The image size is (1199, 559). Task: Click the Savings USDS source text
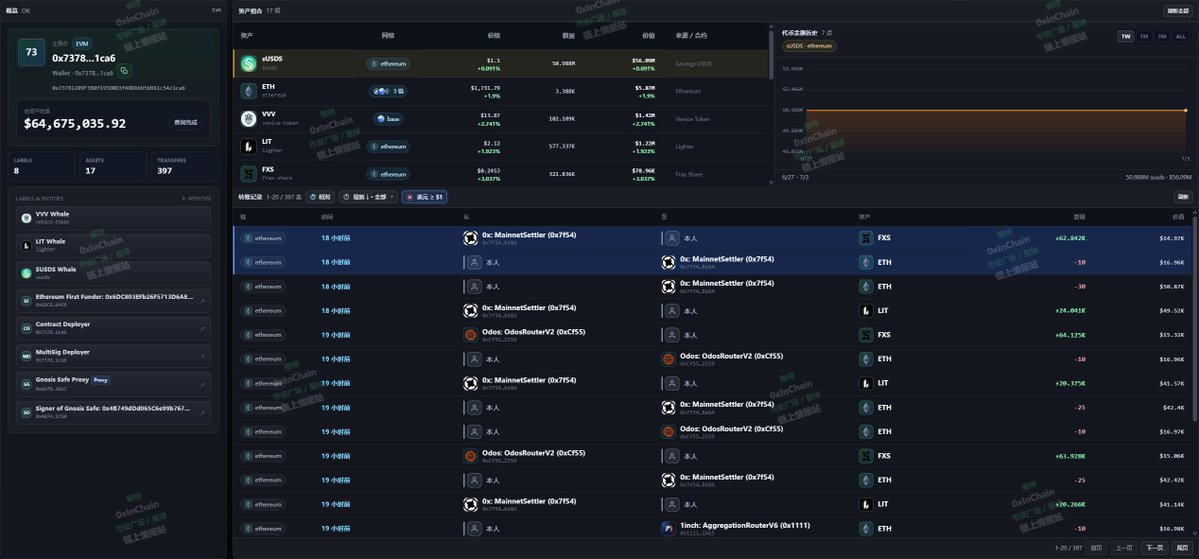click(693, 63)
